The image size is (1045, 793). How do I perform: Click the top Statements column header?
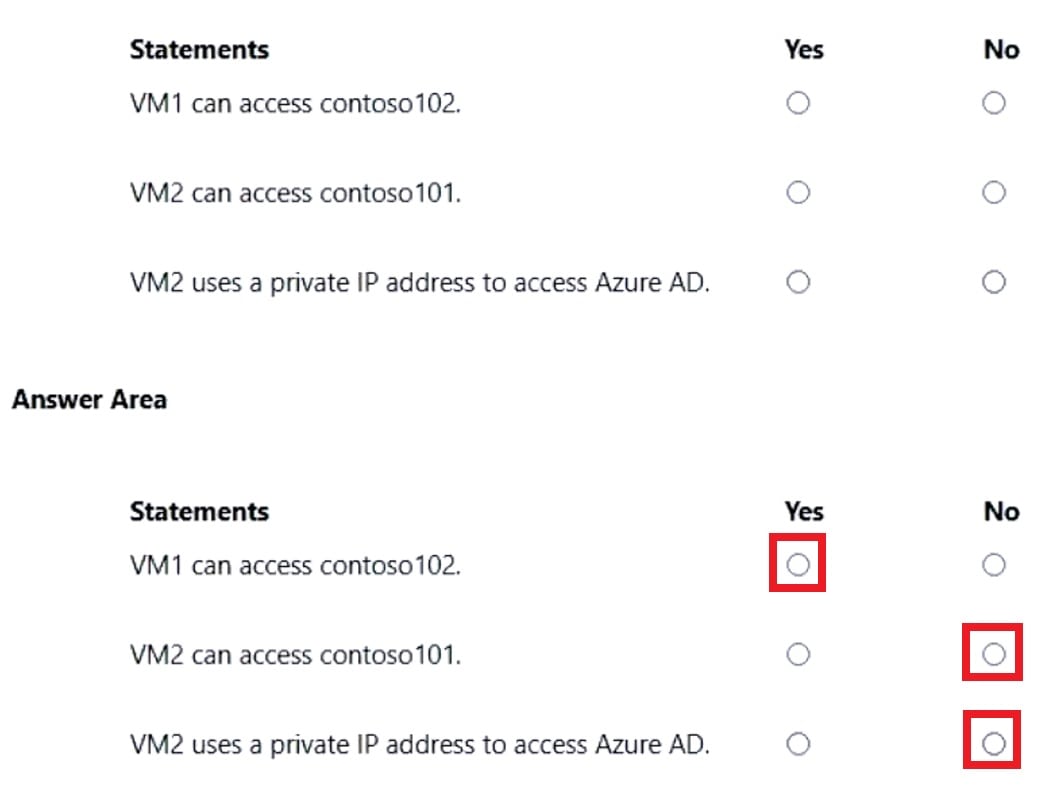pyautogui.click(x=199, y=48)
